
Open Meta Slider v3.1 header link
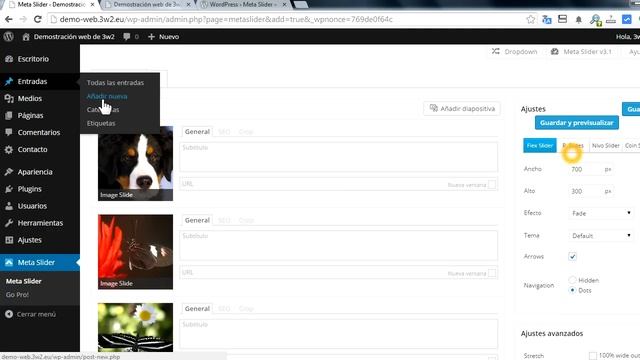pyautogui.click(x=582, y=51)
